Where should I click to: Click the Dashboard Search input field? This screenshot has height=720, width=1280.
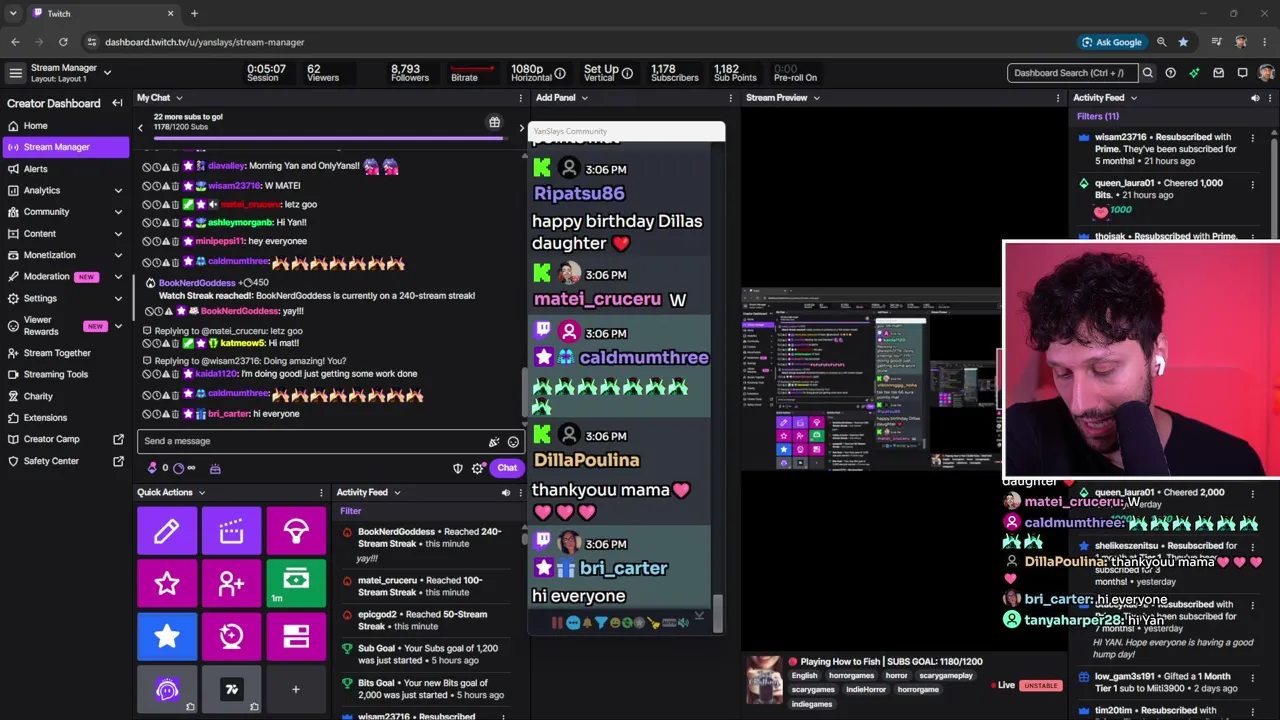(x=1072, y=73)
